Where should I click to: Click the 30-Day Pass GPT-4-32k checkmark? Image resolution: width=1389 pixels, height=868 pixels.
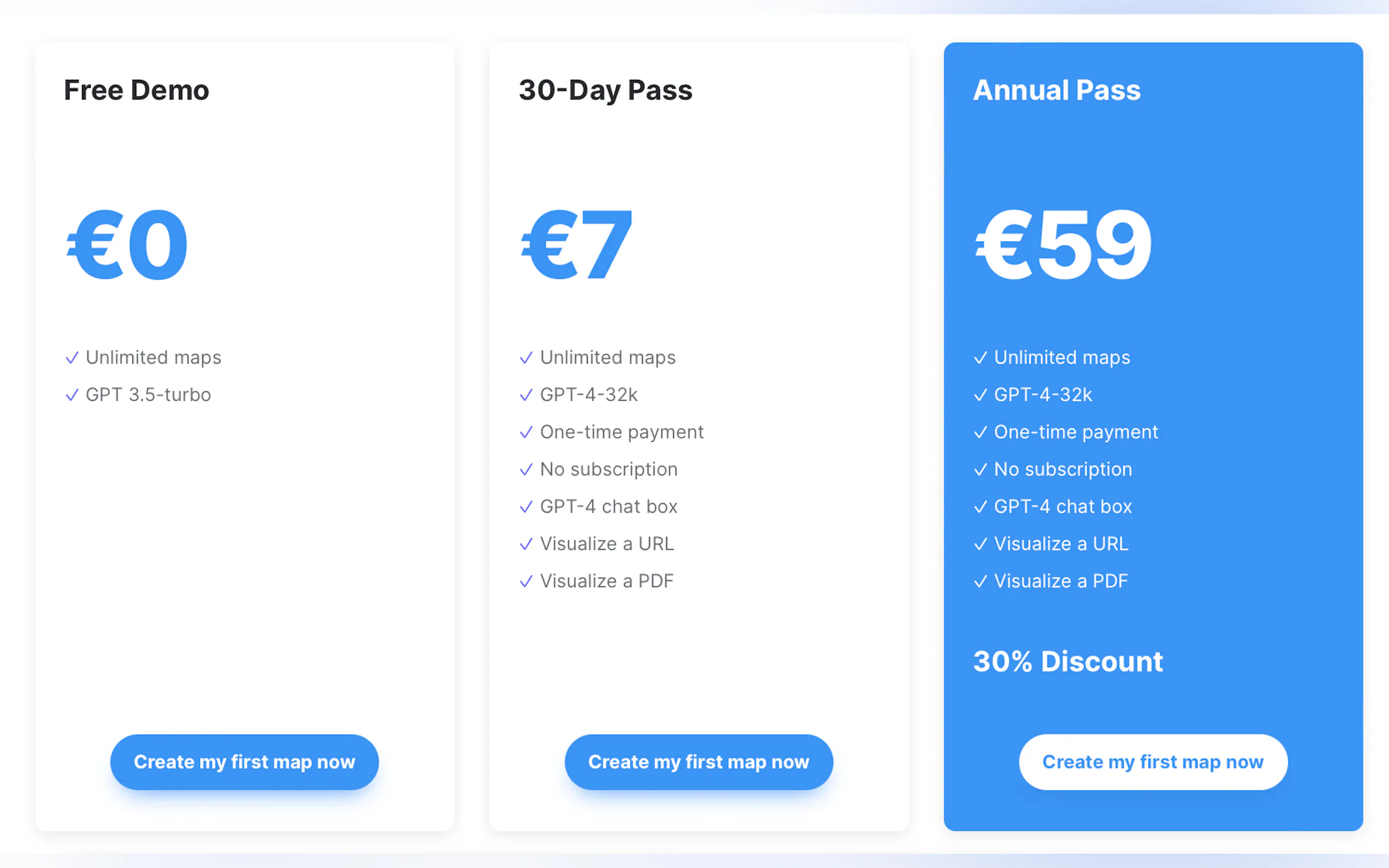tap(526, 395)
